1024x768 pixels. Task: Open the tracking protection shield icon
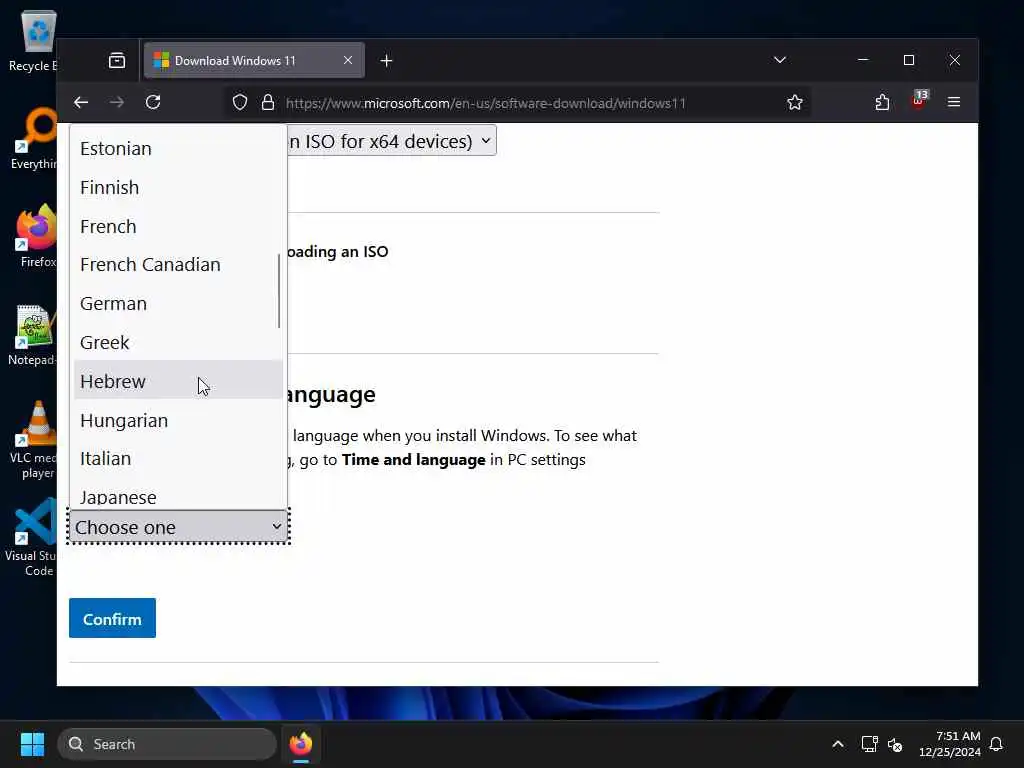pos(240,103)
